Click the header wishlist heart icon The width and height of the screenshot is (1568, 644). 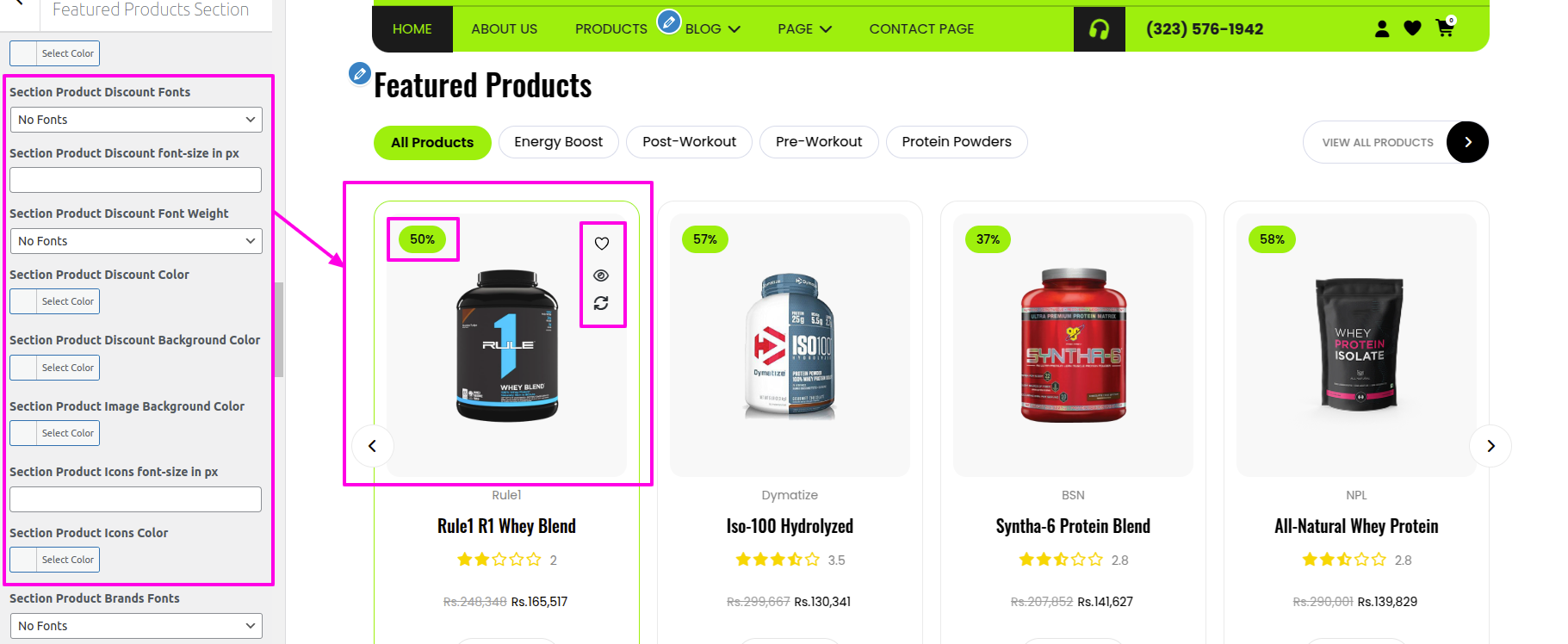[1412, 28]
